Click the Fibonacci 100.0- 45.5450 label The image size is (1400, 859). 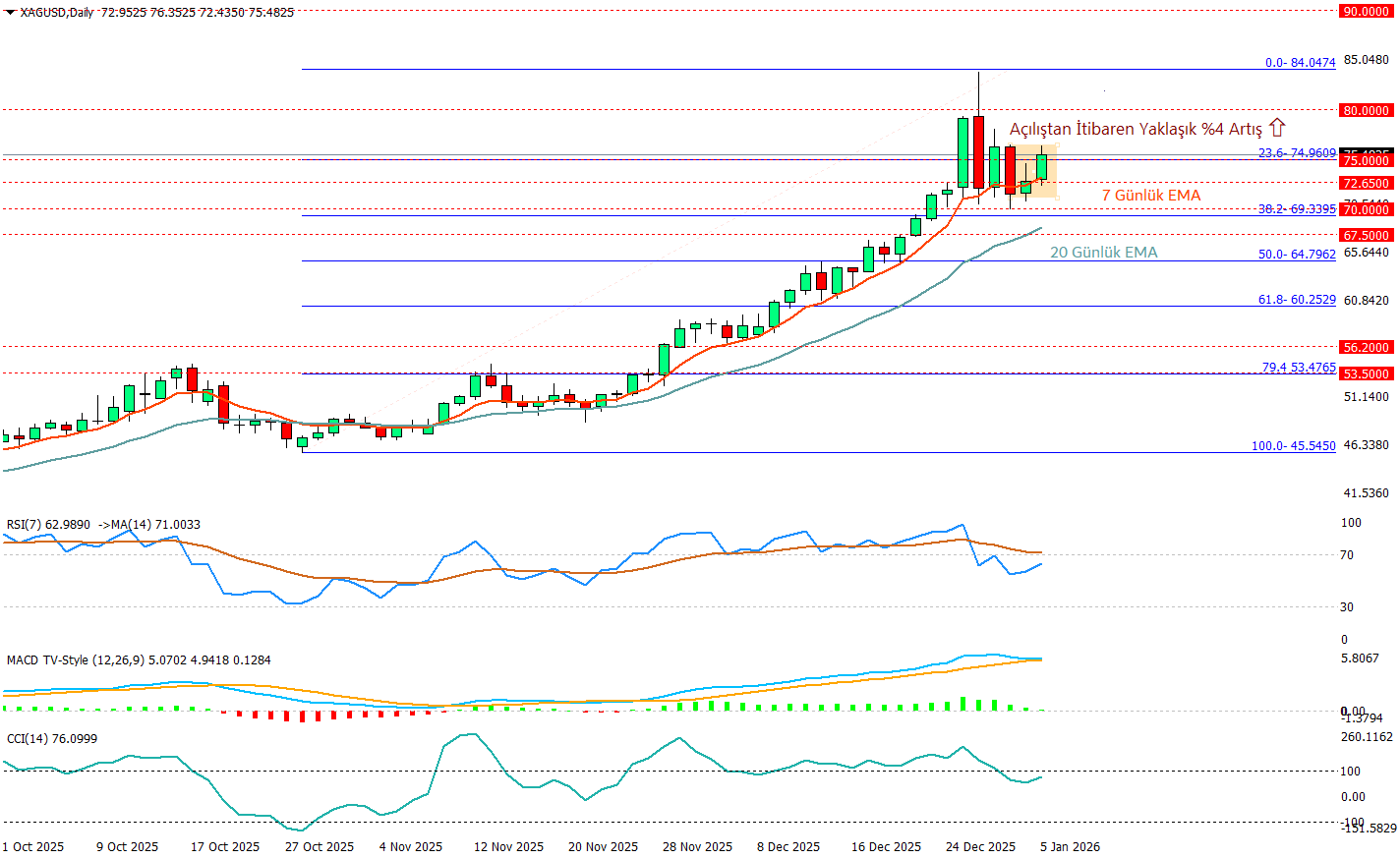(x=1293, y=446)
